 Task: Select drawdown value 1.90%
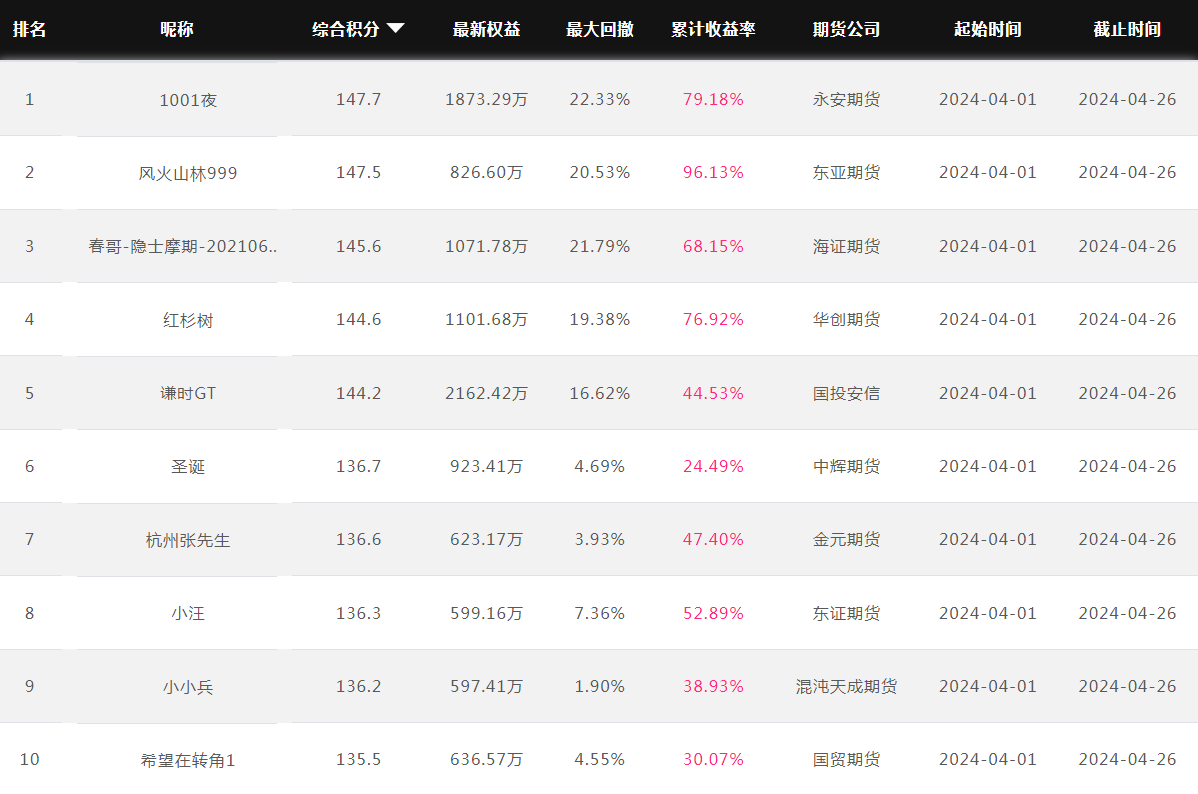pyautogui.click(x=600, y=686)
